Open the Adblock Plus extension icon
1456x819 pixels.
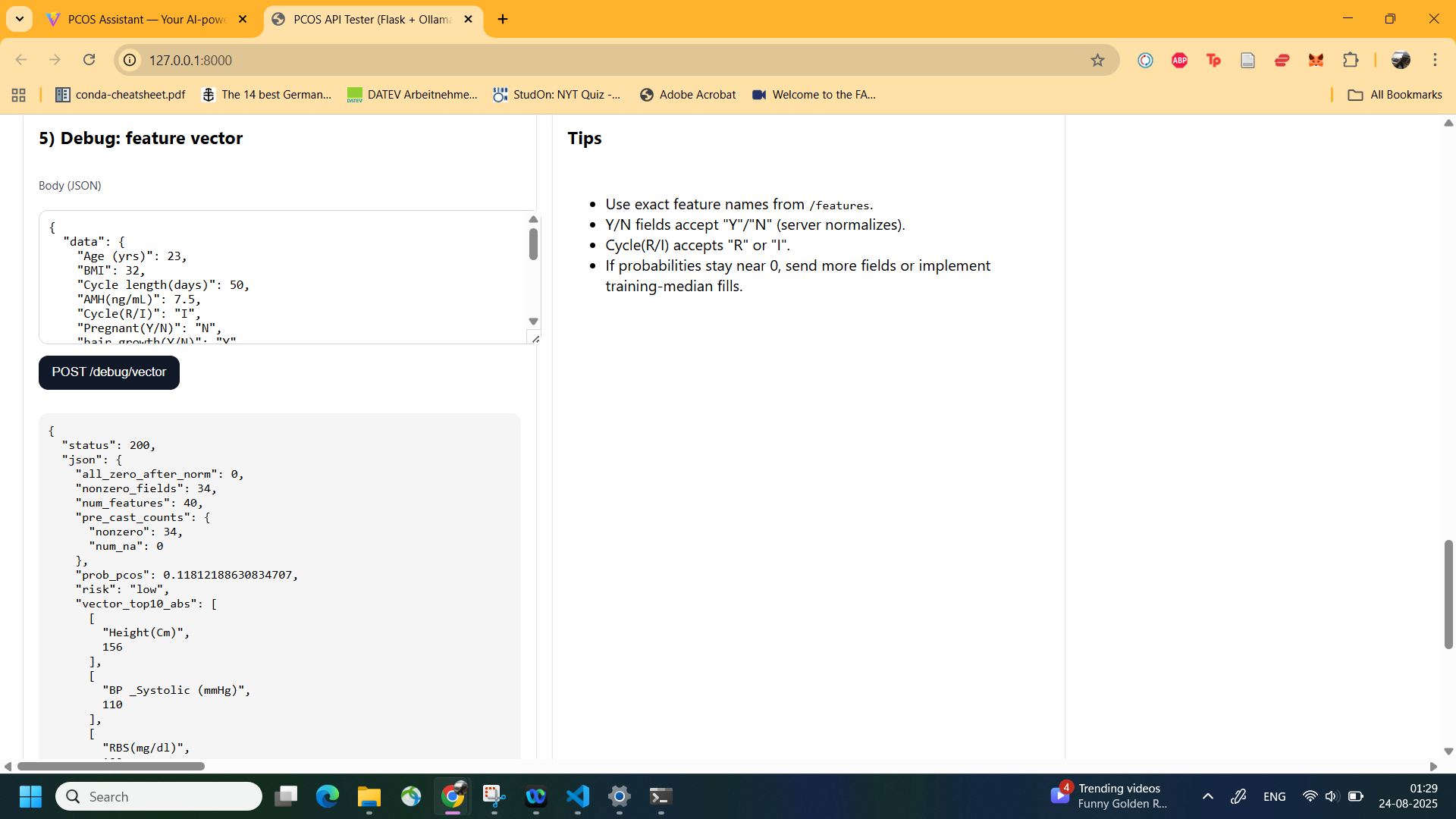(1179, 60)
